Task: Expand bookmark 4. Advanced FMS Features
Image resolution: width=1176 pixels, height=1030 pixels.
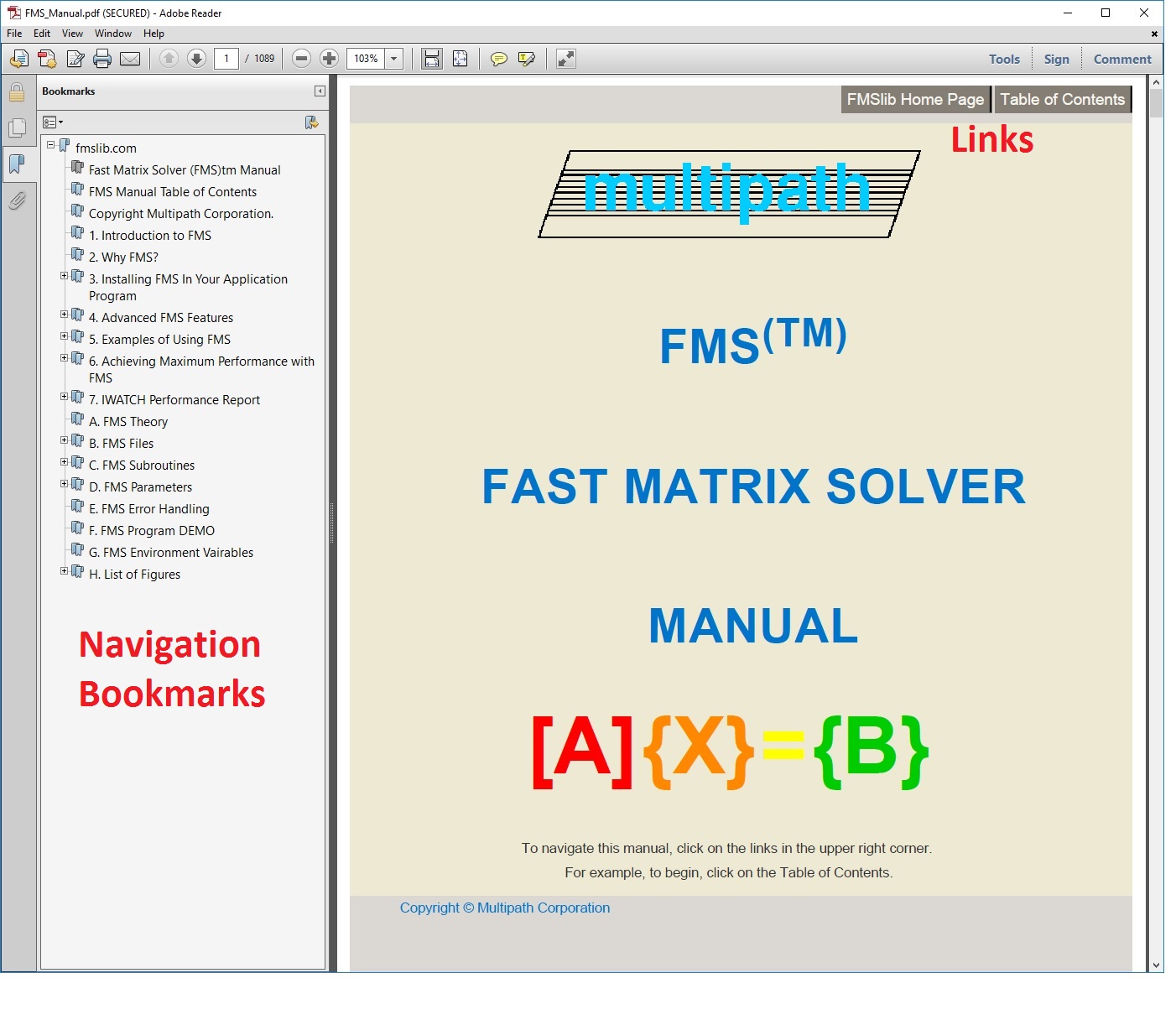Action: 64,315
